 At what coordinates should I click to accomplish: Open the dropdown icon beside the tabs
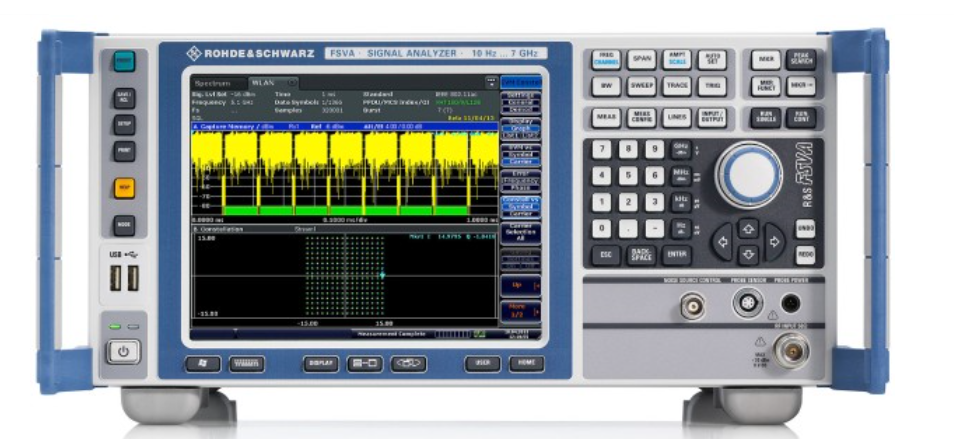pyautogui.click(x=492, y=82)
